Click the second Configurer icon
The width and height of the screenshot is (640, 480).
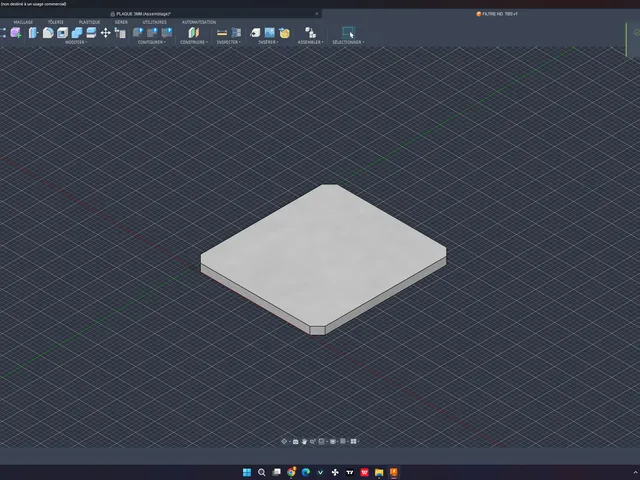(x=152, y=33)
